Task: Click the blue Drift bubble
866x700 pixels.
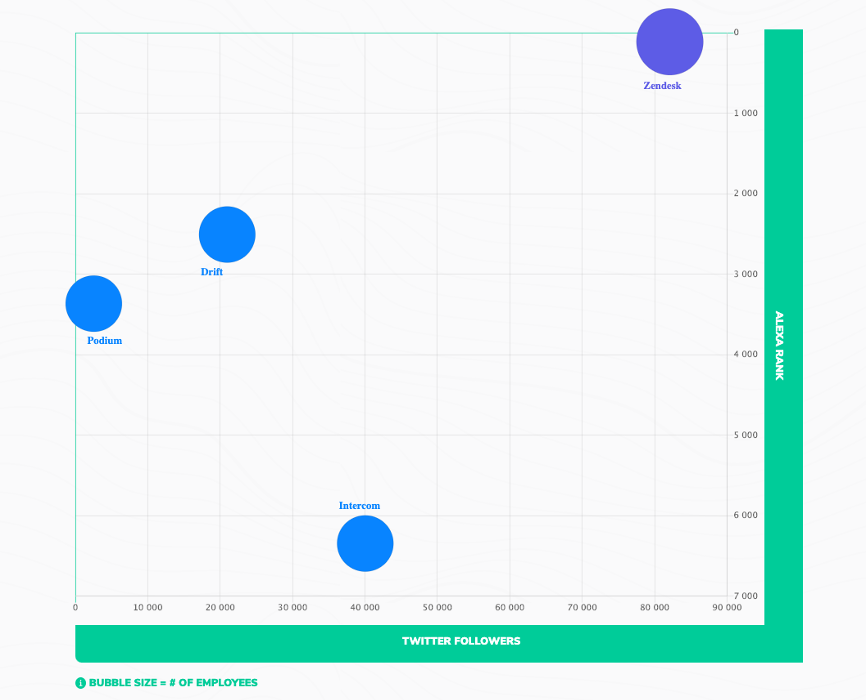Action: pyautogui.click(x=227, y=235)
